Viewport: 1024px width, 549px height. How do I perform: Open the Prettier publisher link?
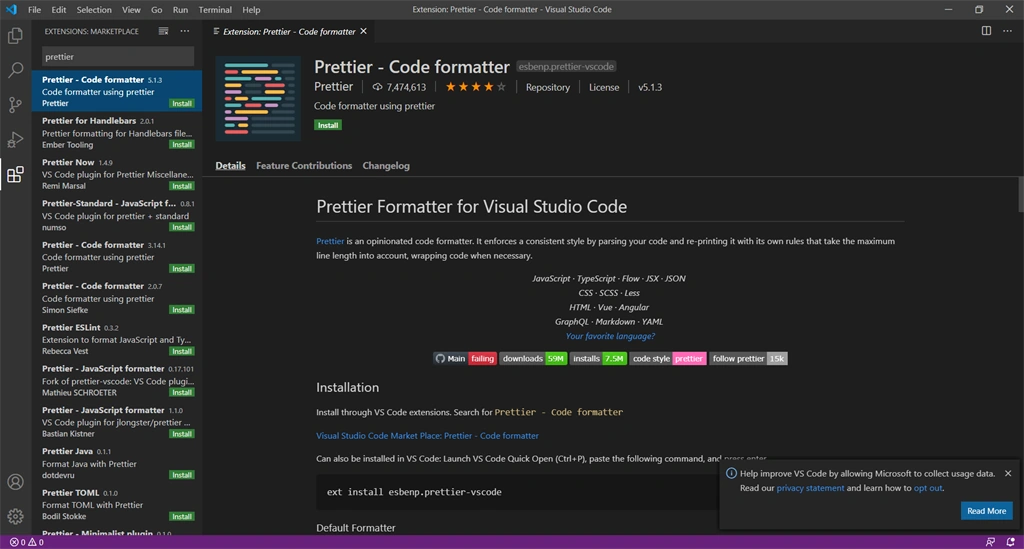(333, 87)
